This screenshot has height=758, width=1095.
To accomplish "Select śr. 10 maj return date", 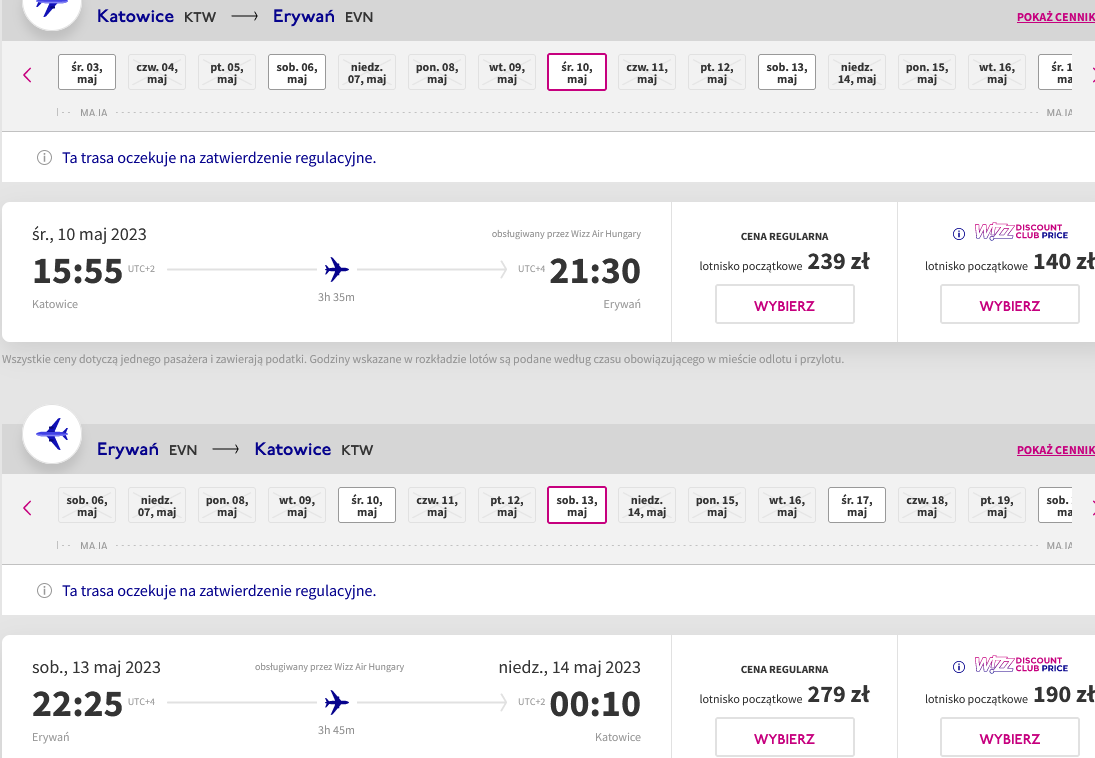I will [x=367, y=505].
